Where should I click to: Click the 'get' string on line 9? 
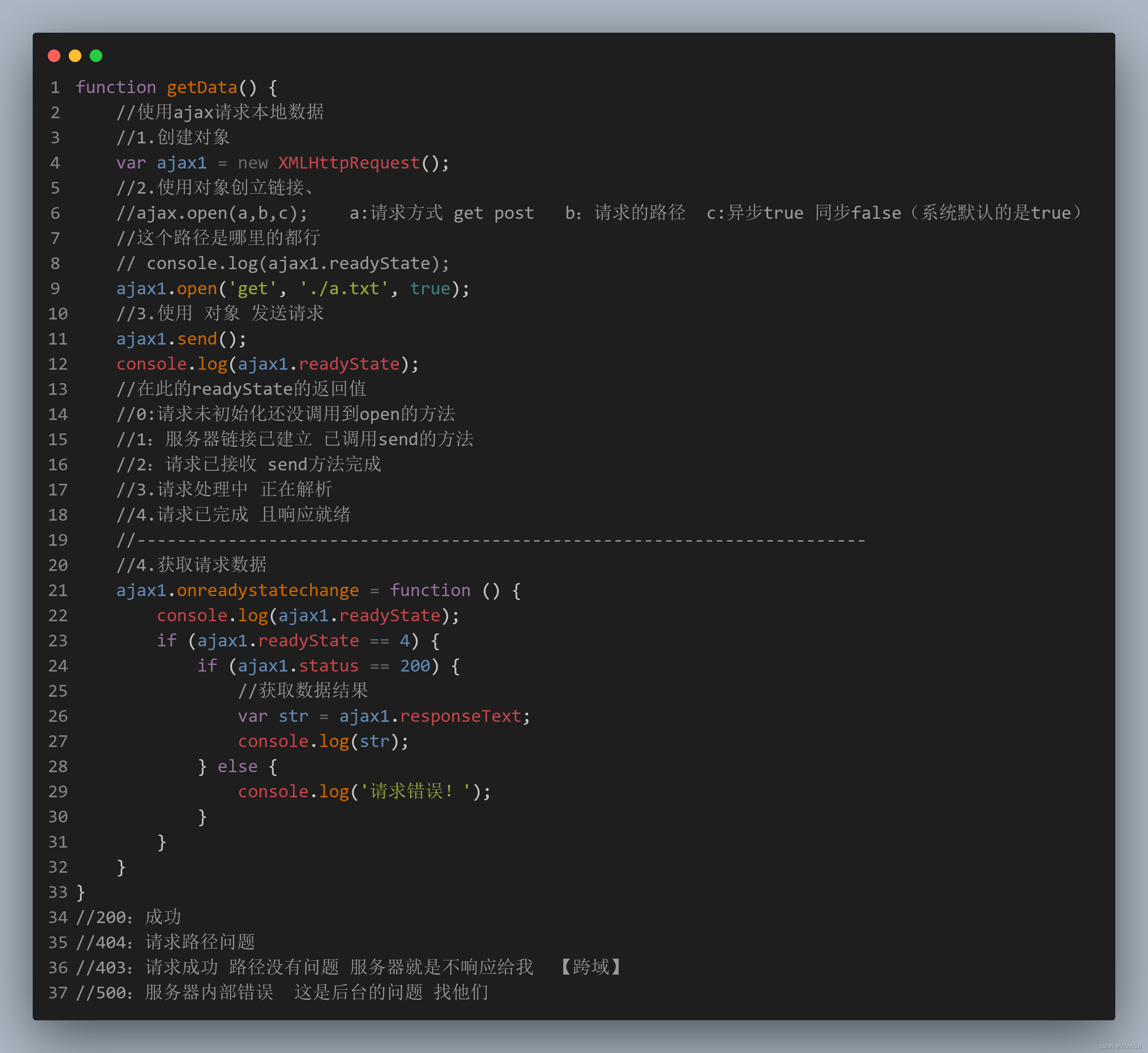point(252,288)
